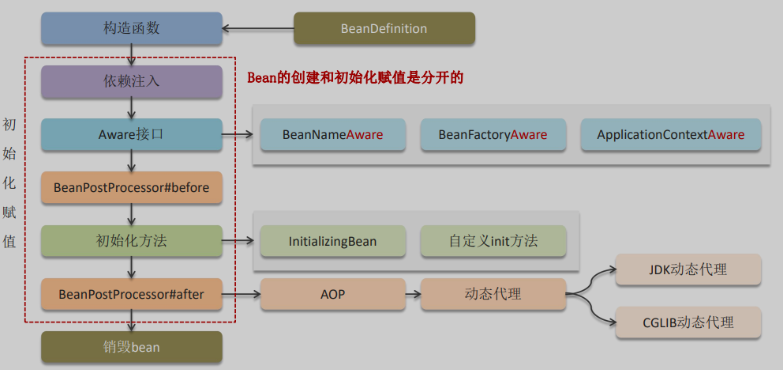The width and height of the screenshot is (783, 370).
Task: Click the BeanPostProcessor#before box
Action: (131, 188)
